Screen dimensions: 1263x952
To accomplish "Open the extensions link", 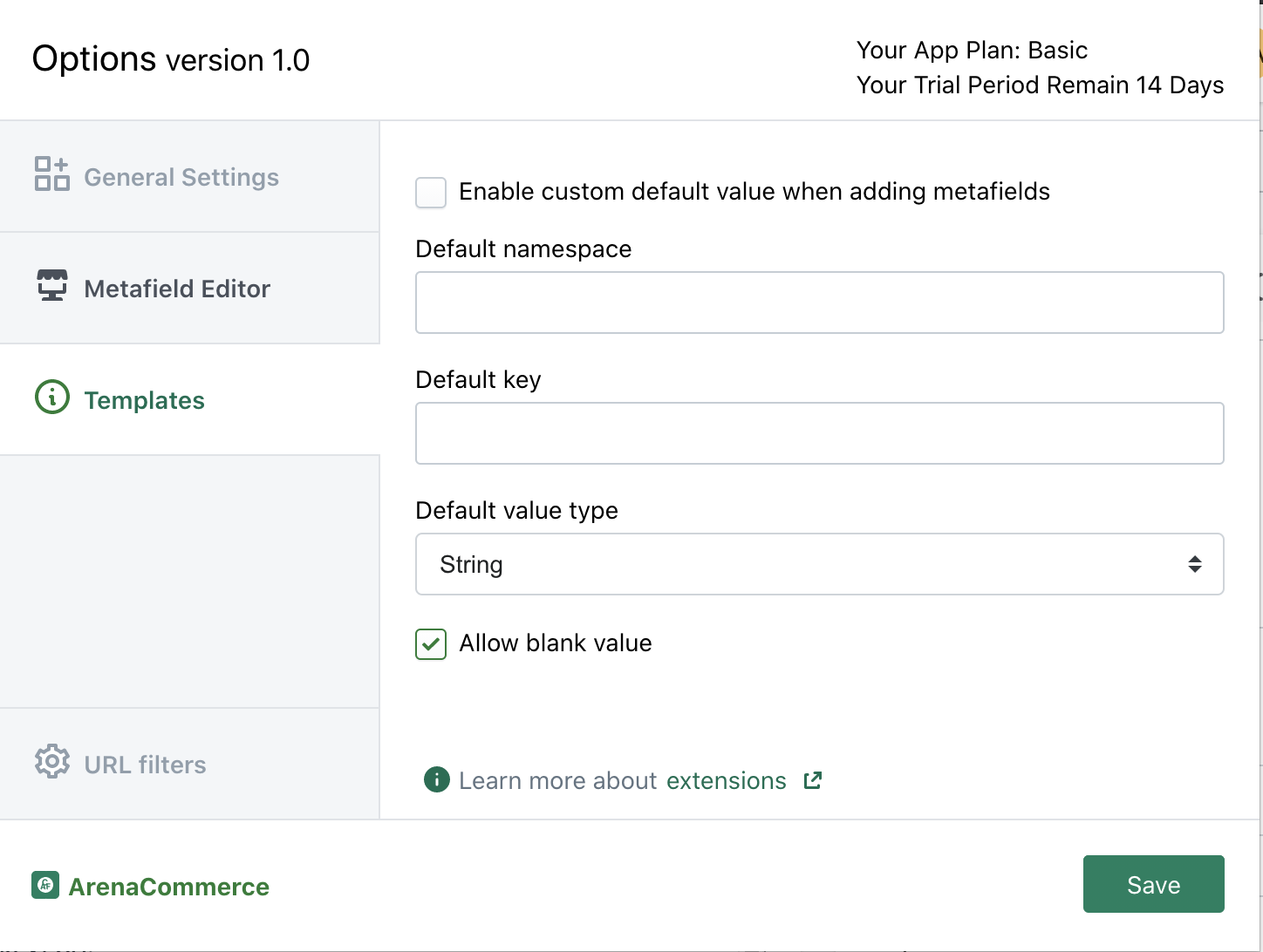I will point(726,780).
